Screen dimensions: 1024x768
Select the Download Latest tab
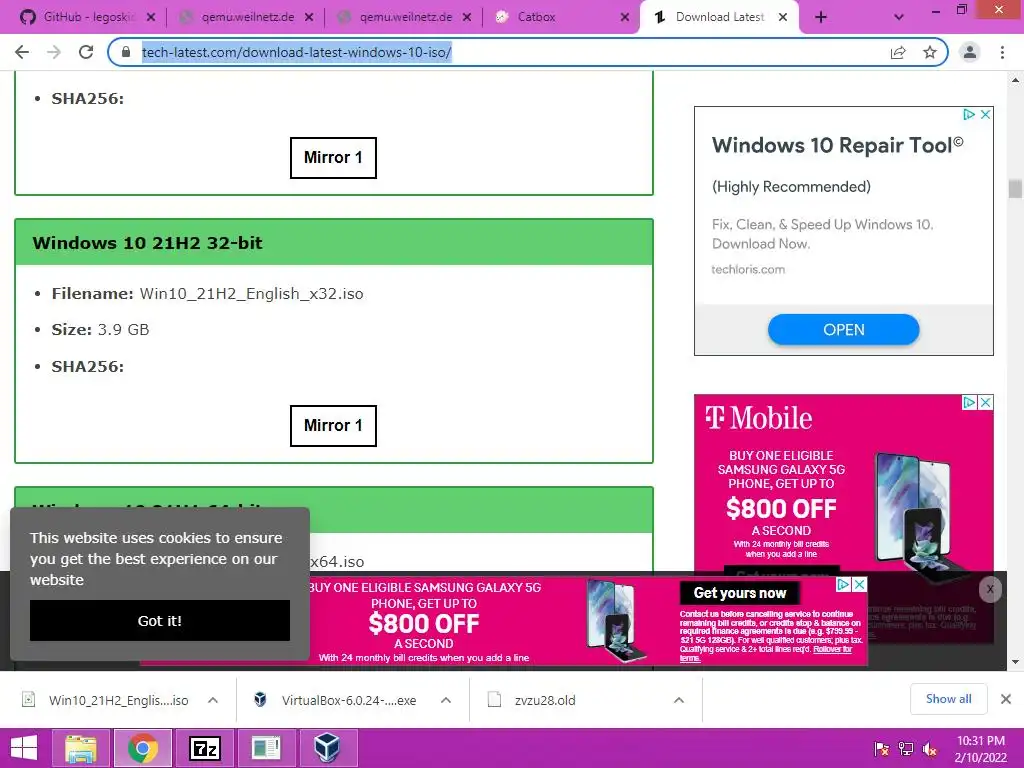(718, 17)
